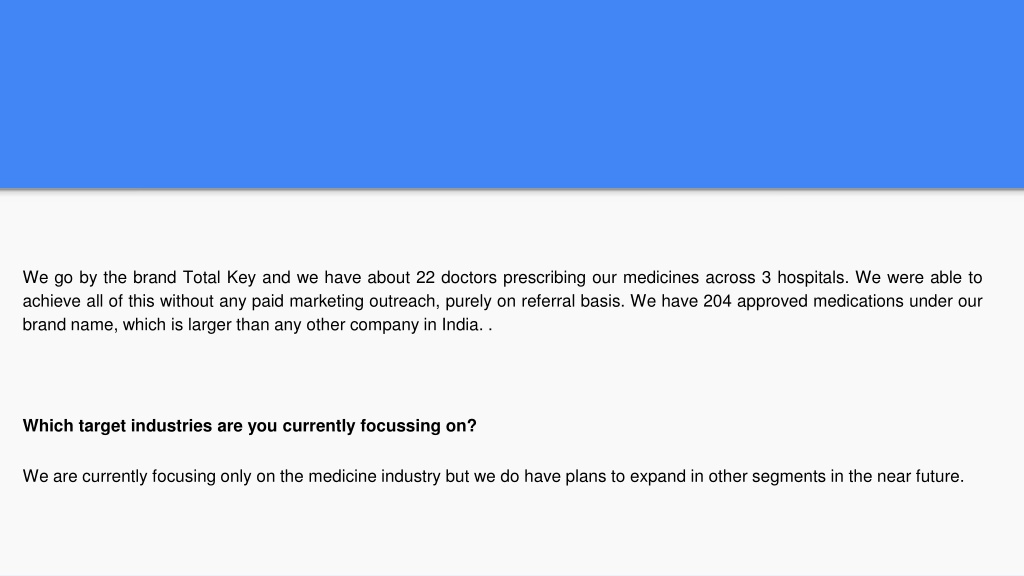Image resolution: width=1024 pixels, height=576 pixels.
Task: Place cursor on '22 doctors' text
Action: (x=456, y=278)
